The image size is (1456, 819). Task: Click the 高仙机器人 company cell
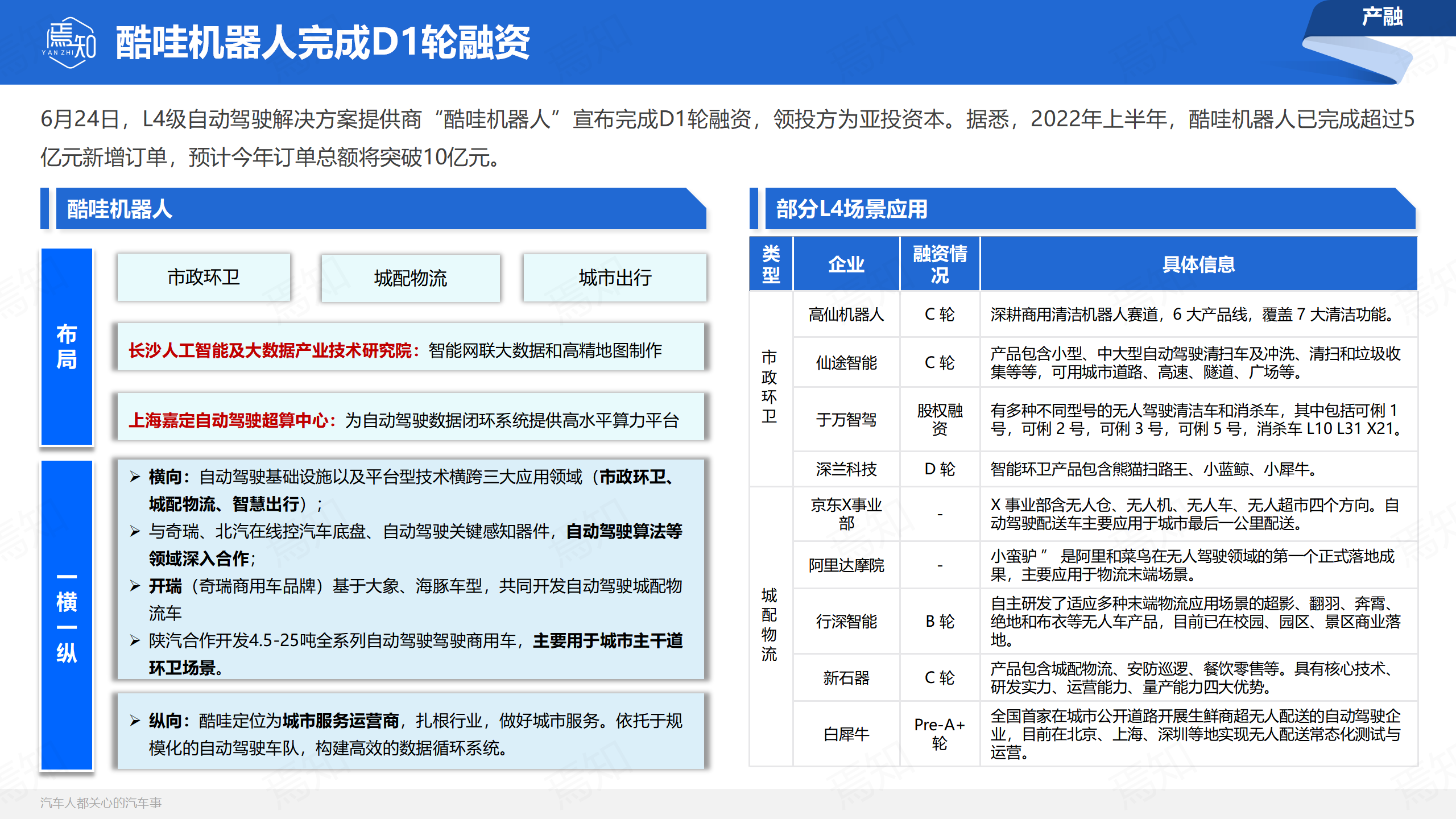pos(846,314)
